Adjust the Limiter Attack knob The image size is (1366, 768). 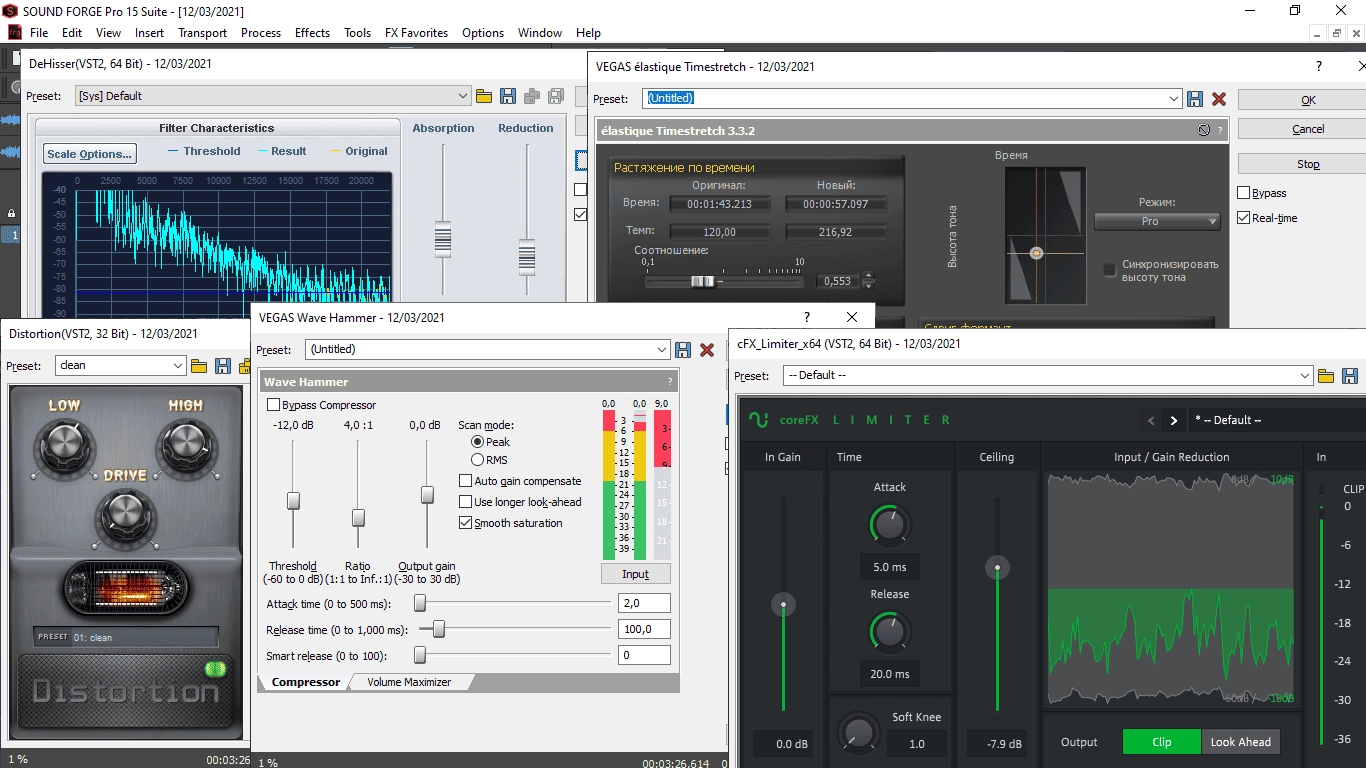(x=889, y=524)
